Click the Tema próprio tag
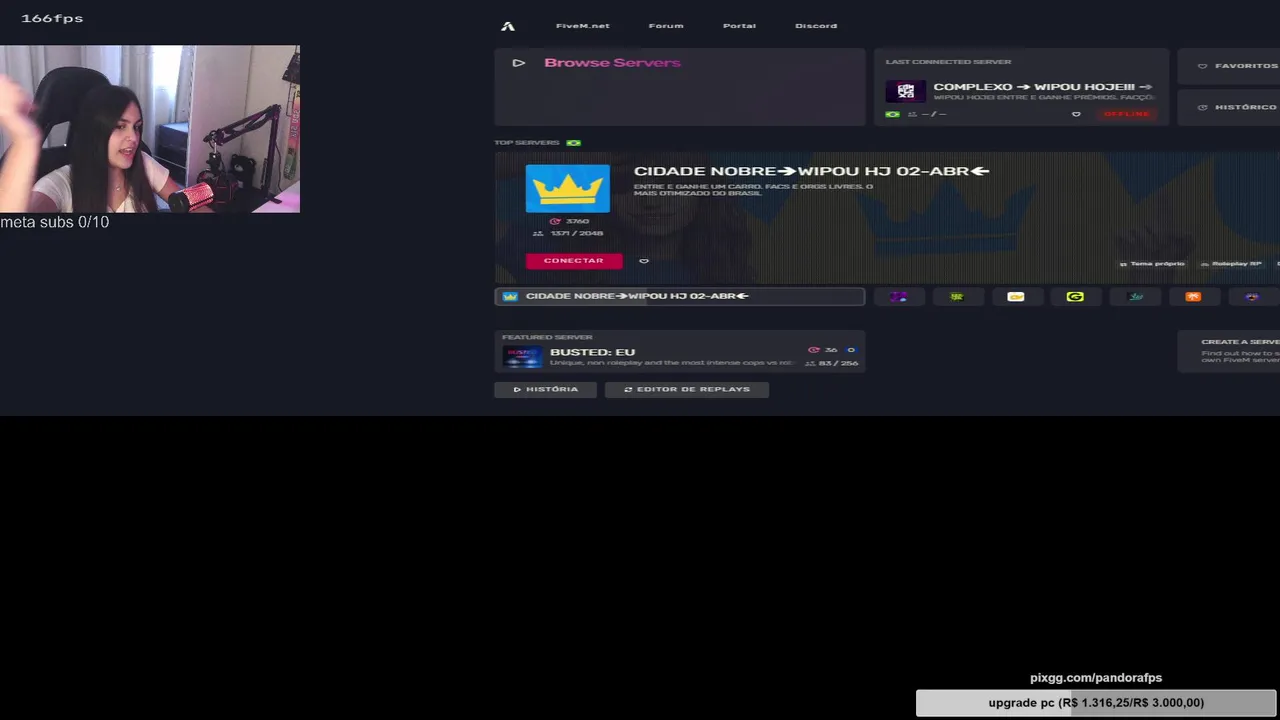This screenshot has height=720, width=1280. 1152,264
